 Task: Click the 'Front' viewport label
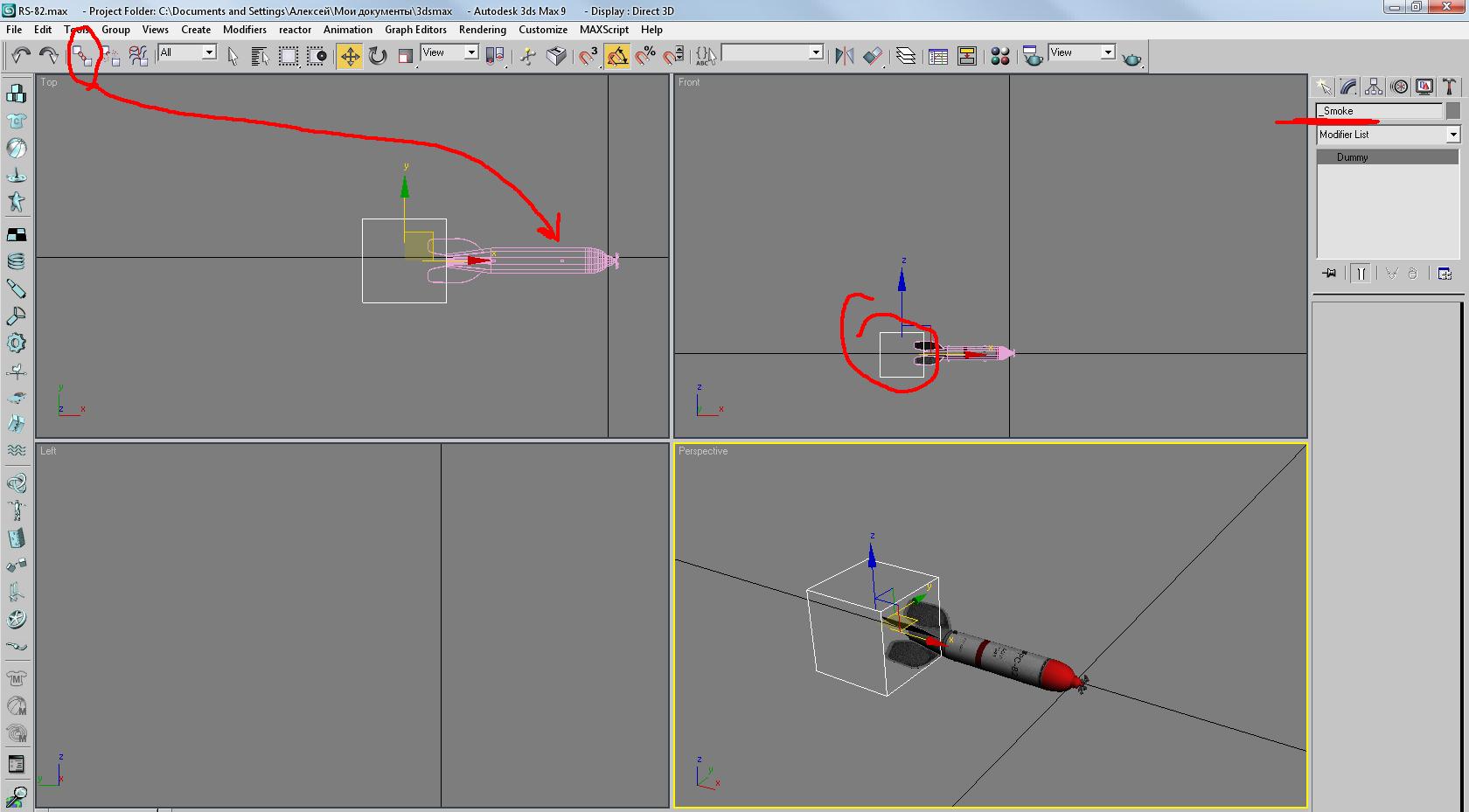coord(689,82)
